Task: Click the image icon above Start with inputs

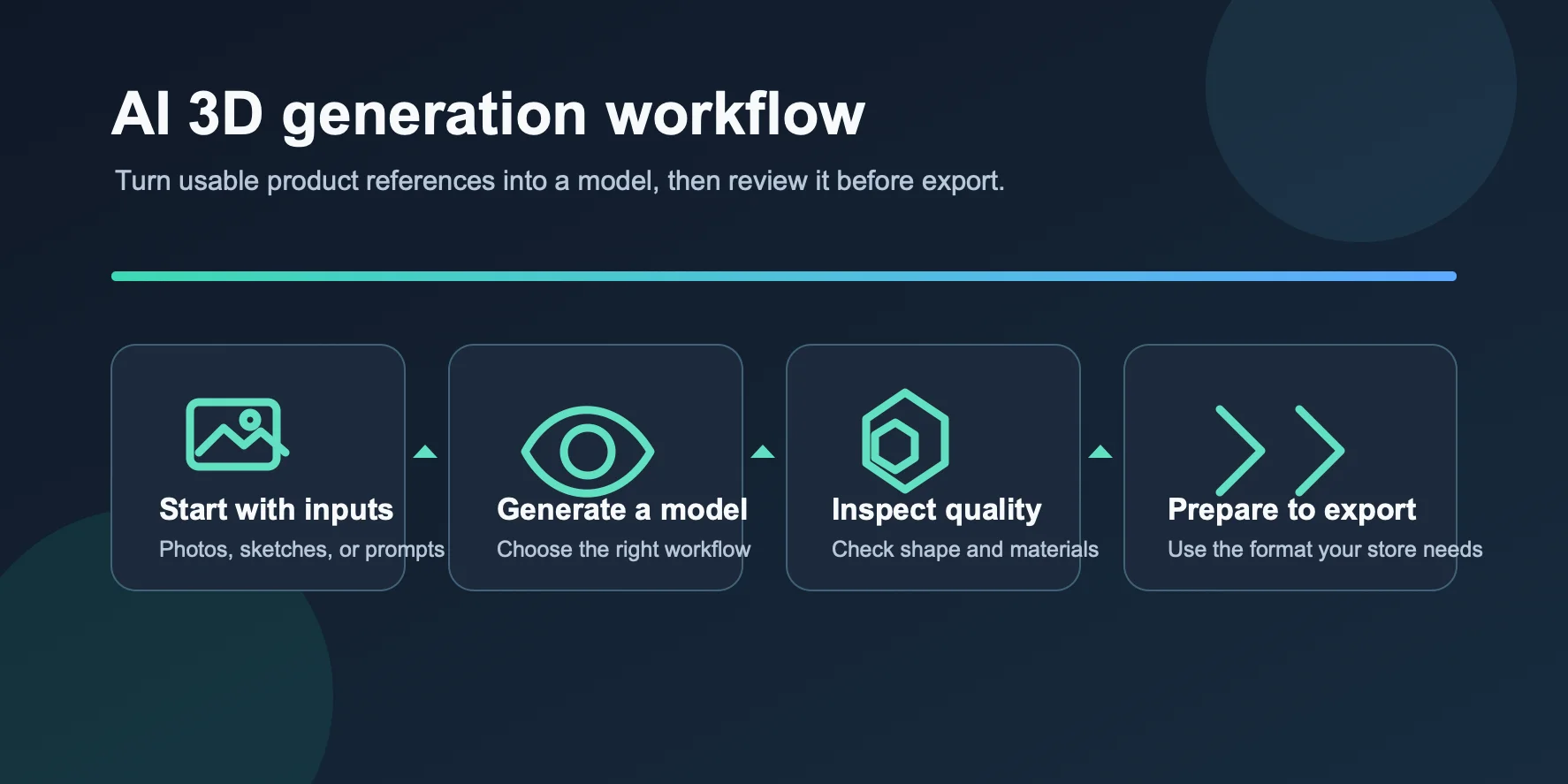Action: click(x=238, y=434)
